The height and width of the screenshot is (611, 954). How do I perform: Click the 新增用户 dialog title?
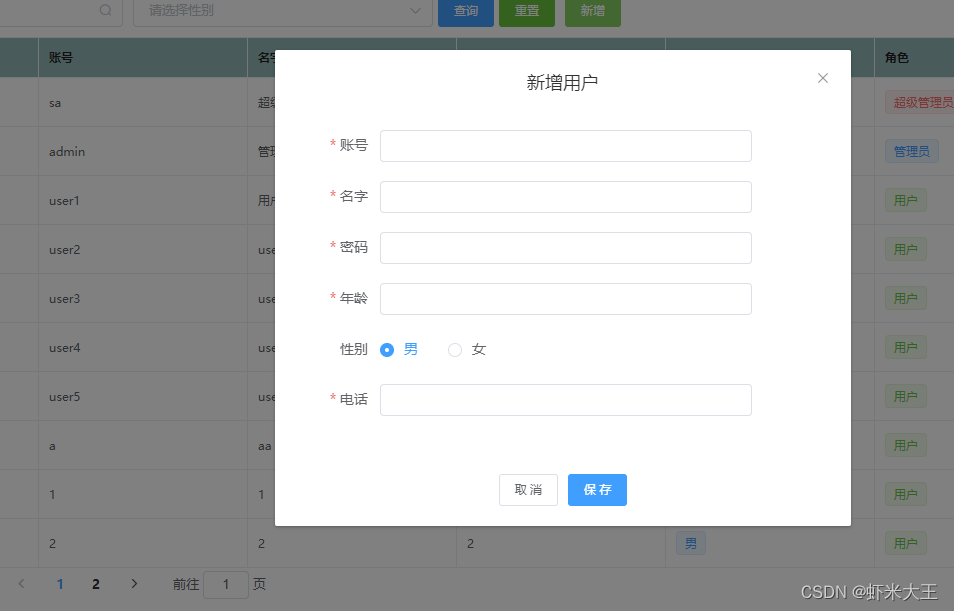[x=562, y=82]
